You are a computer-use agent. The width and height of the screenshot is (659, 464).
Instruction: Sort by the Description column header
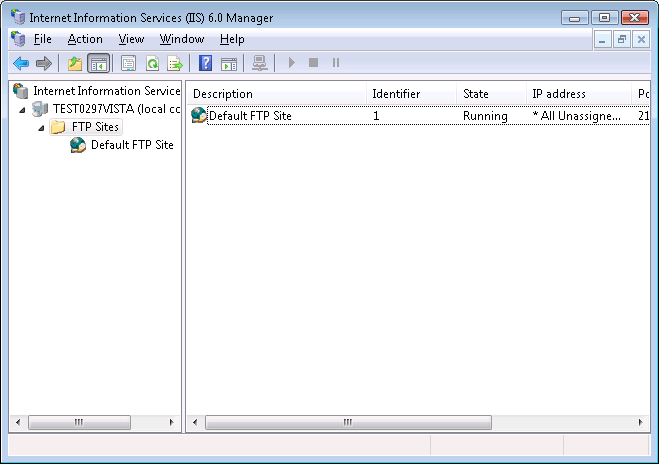277,94
